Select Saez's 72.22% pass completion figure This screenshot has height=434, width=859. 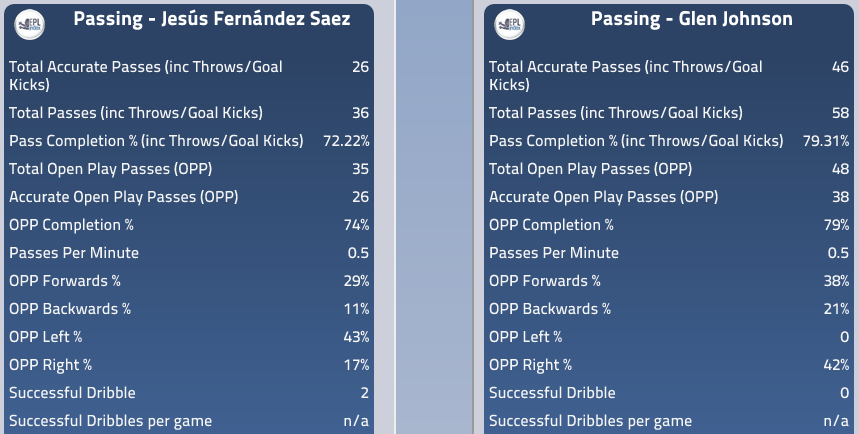pyautogui.click(x=346, y=141)
